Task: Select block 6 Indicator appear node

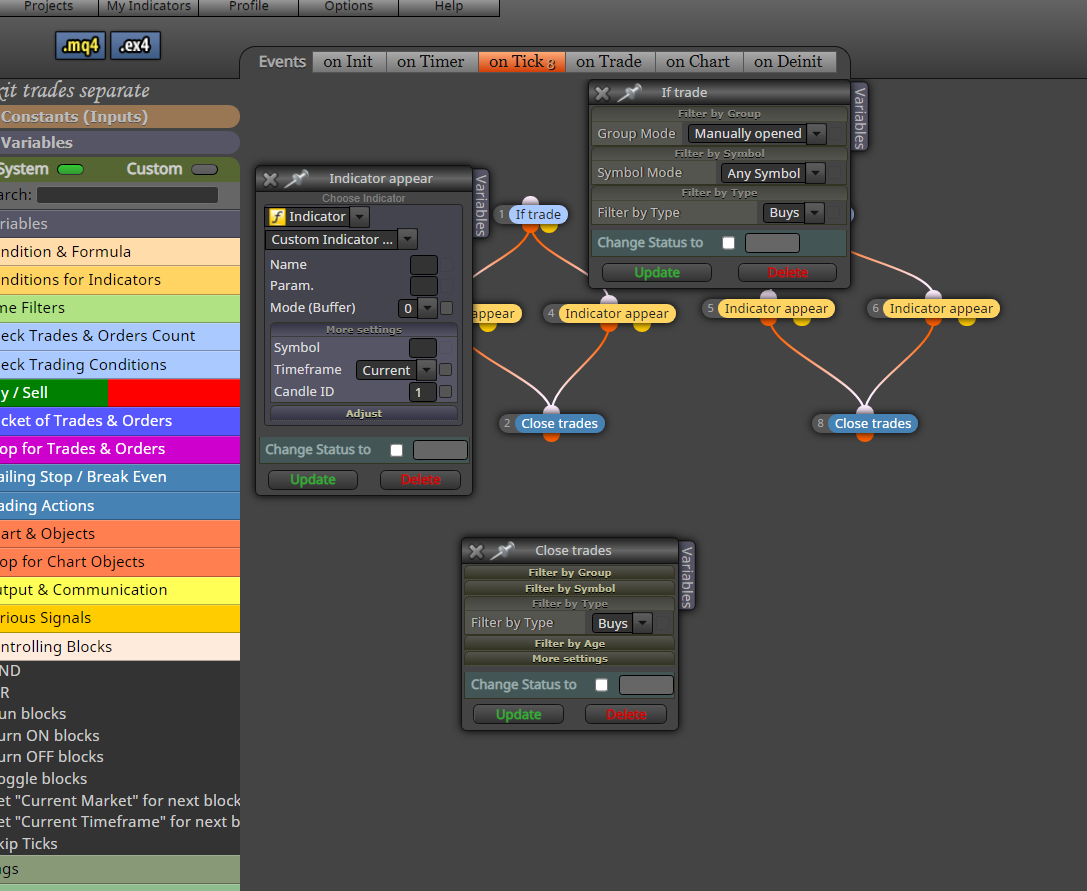Action: pos(941,309)
